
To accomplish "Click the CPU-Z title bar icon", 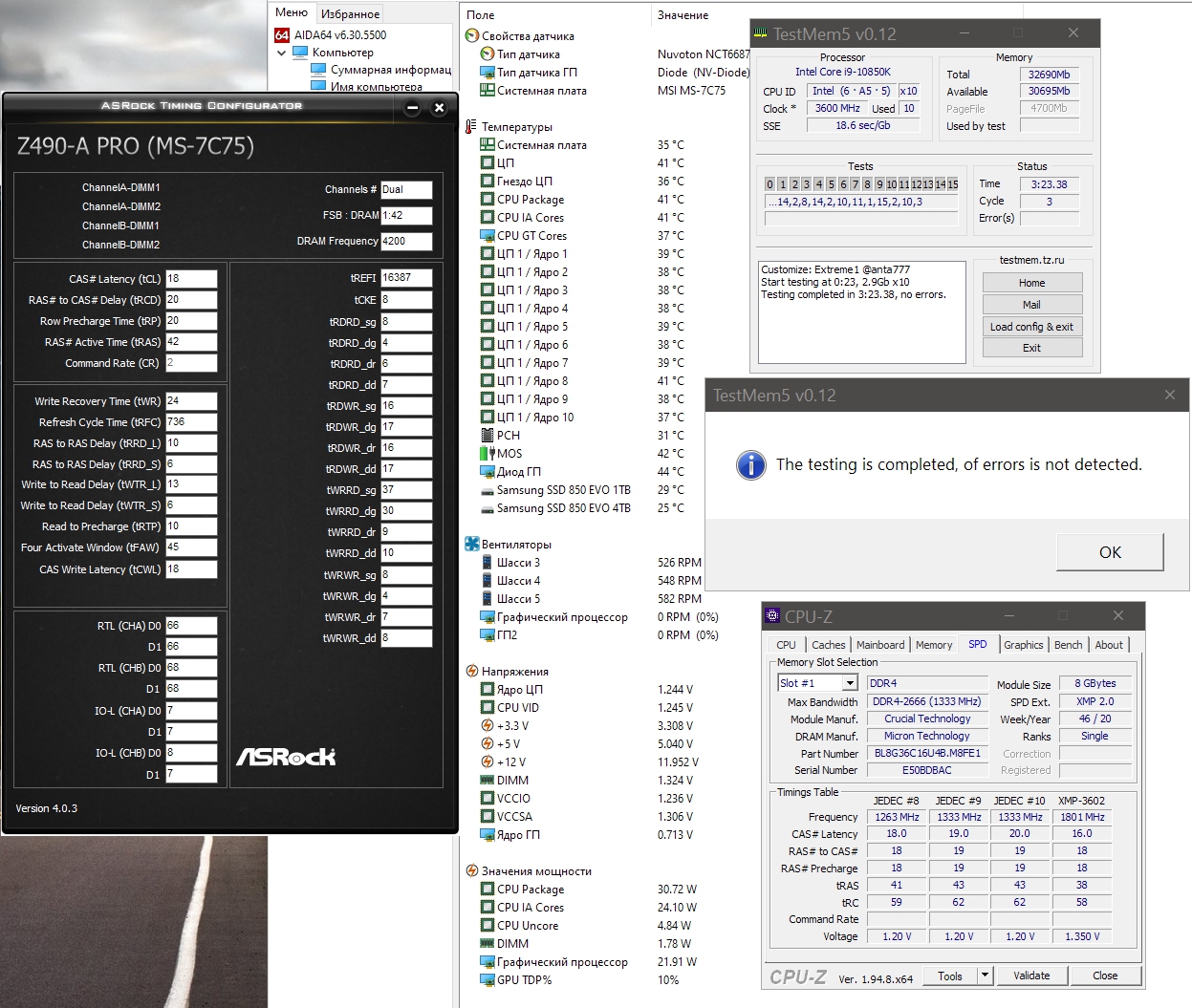I will [x=772, y=616].
